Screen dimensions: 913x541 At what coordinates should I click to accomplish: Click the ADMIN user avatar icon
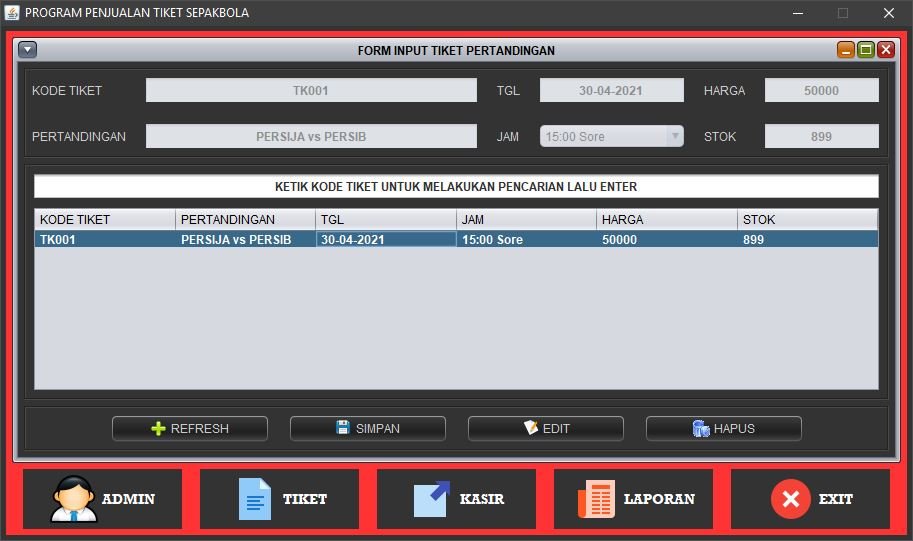pyautogui.click(x=74, y=498)
